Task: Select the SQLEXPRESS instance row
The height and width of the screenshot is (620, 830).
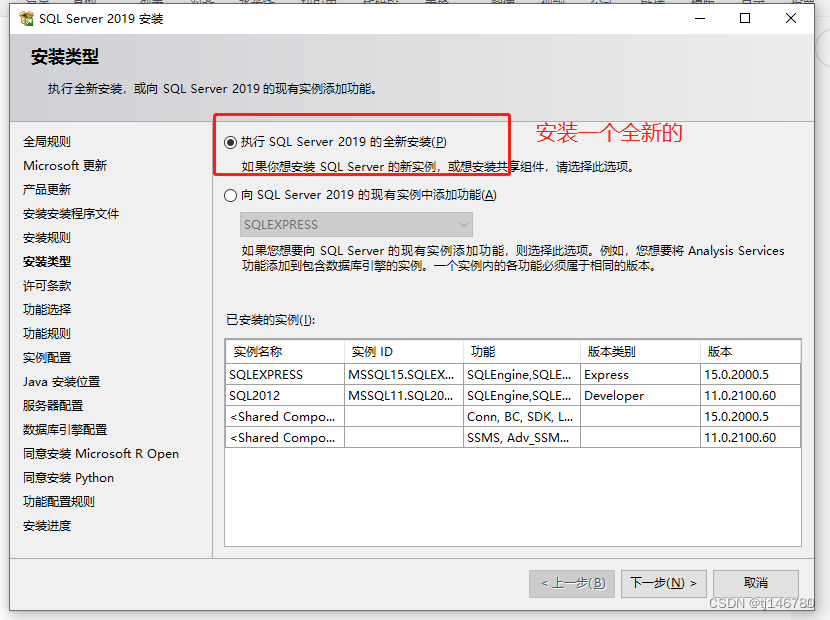Action: pos(513,374)
